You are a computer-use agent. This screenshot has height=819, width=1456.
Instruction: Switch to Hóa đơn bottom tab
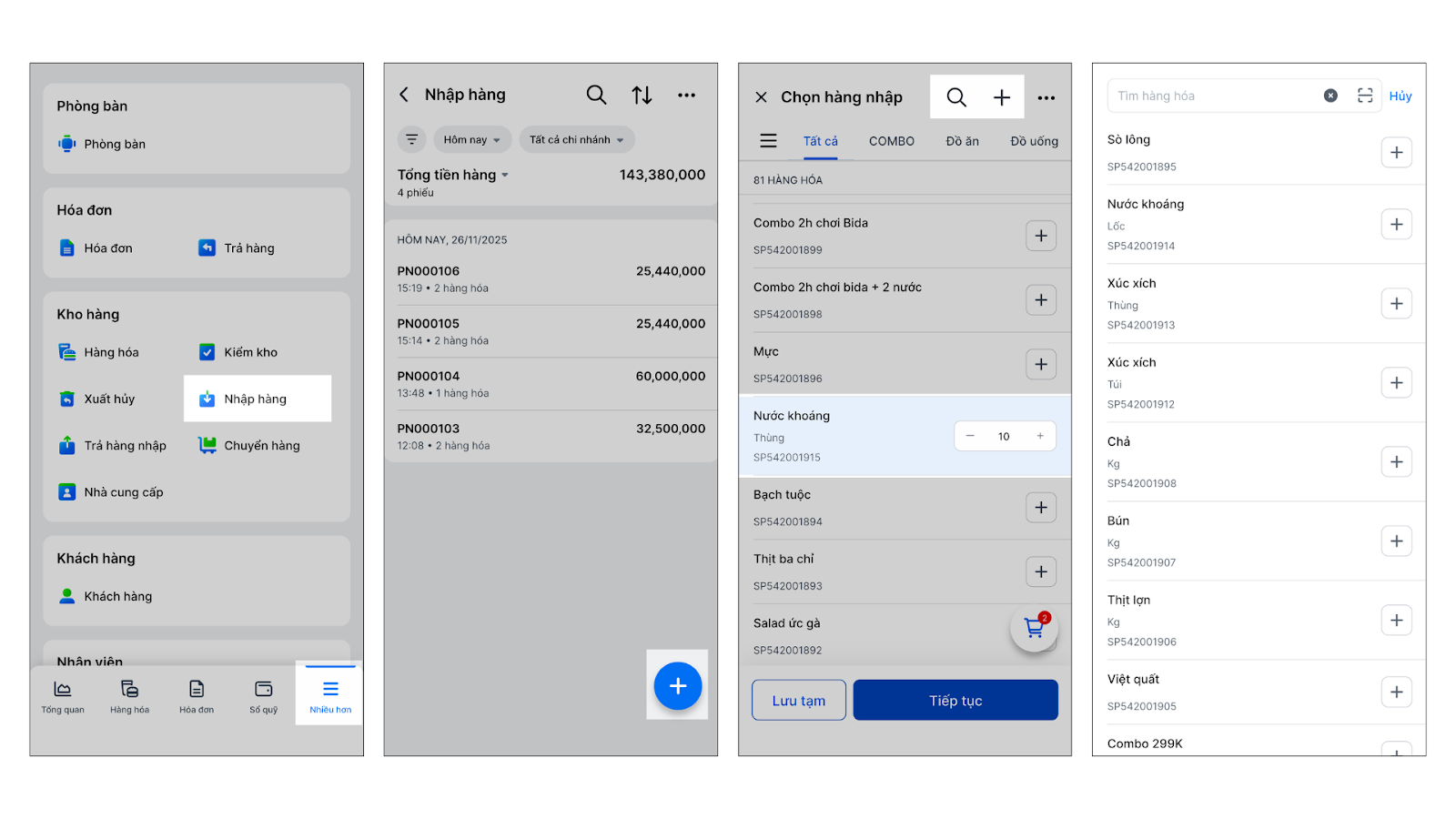(x=197, y=696)
